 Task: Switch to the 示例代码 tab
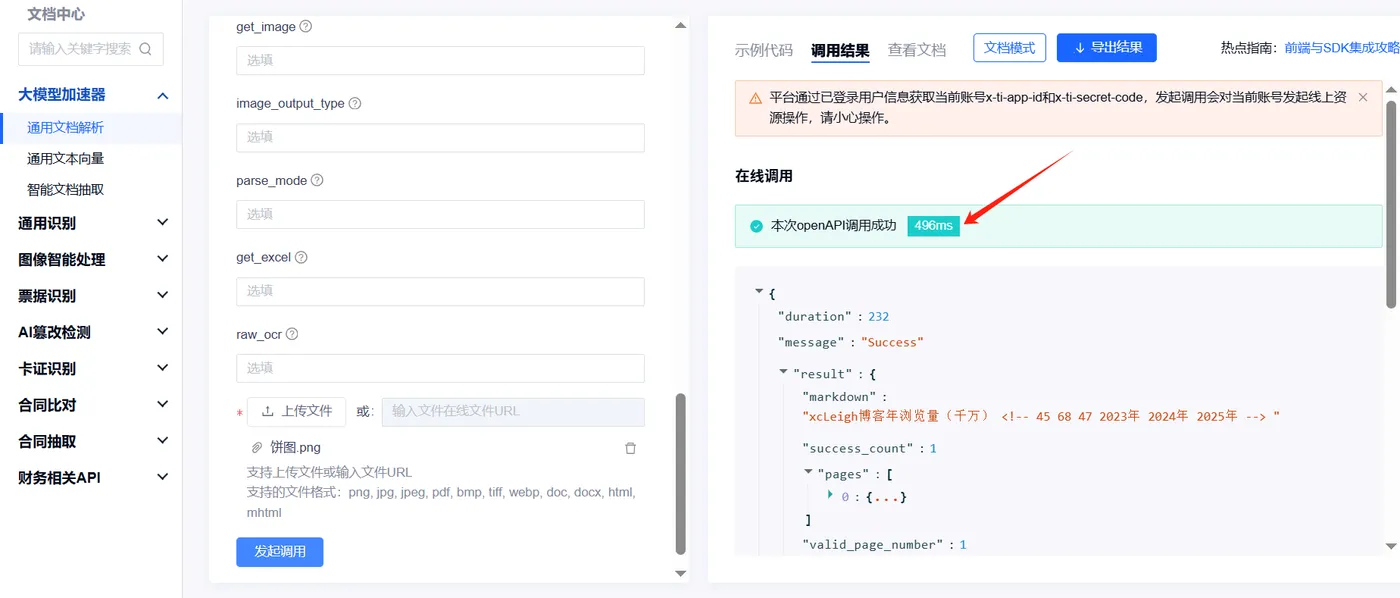[x=764, y=50]
